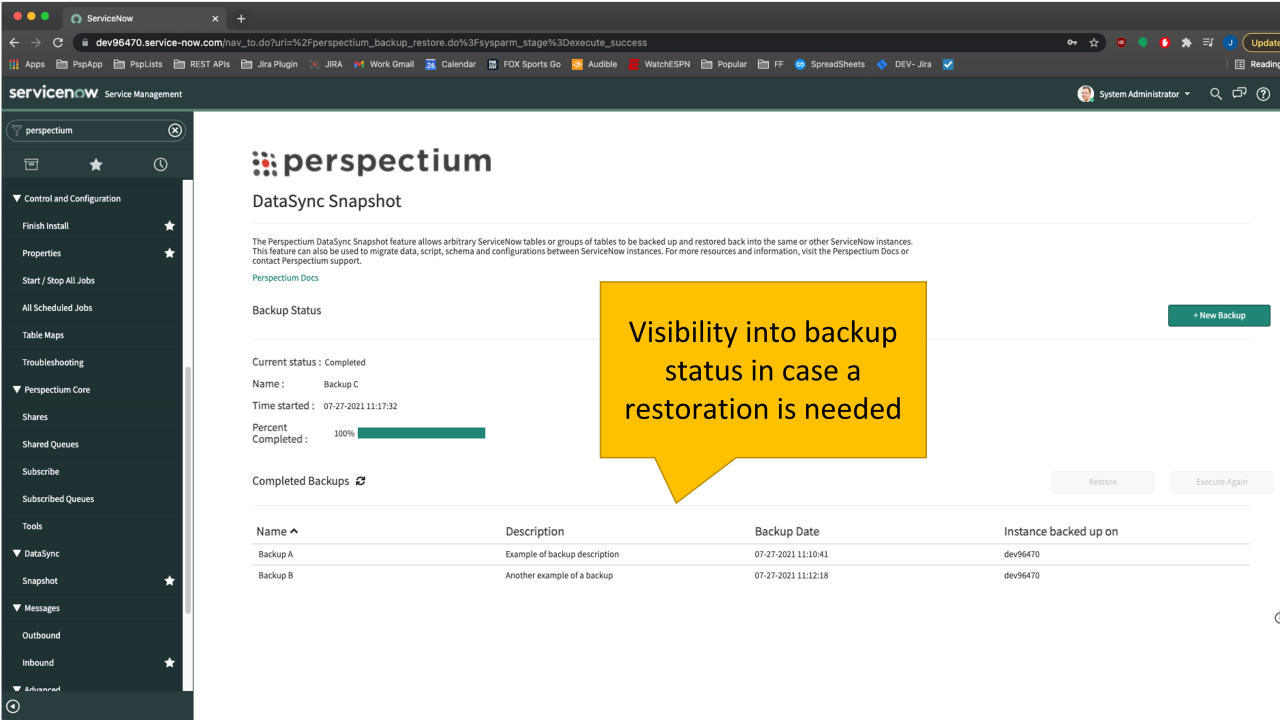This screenshot has width=1280, height=720.
Task: Open Subscribe module
Action: click(41, 472)
